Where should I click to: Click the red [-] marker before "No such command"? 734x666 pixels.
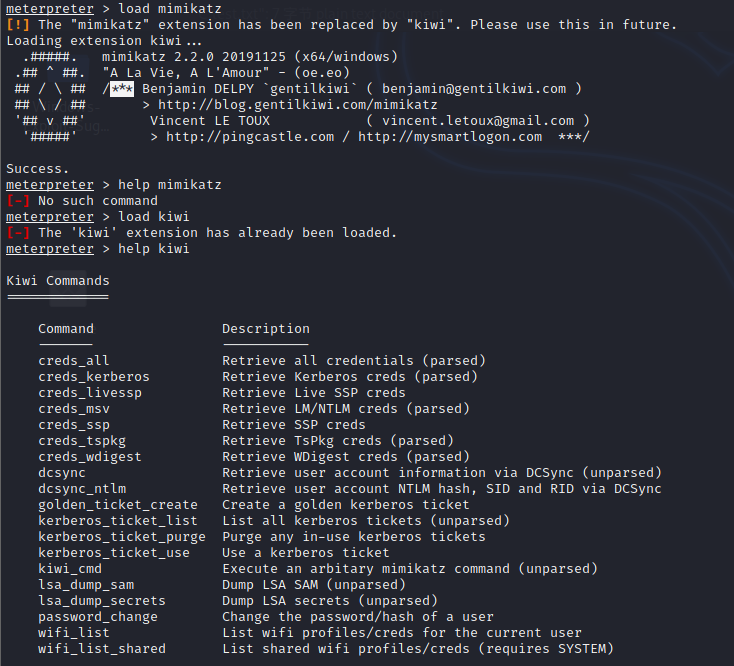point(18,201)
